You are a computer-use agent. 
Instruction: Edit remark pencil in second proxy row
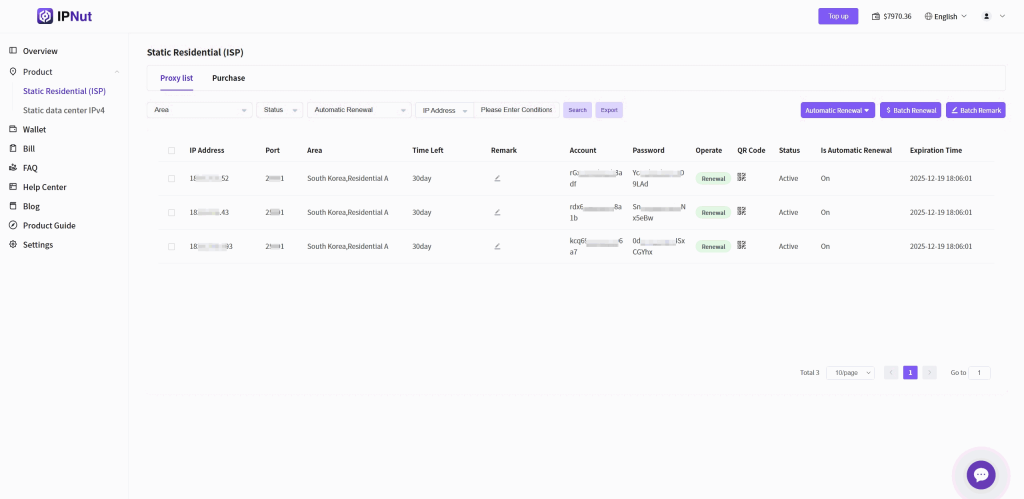497,212
